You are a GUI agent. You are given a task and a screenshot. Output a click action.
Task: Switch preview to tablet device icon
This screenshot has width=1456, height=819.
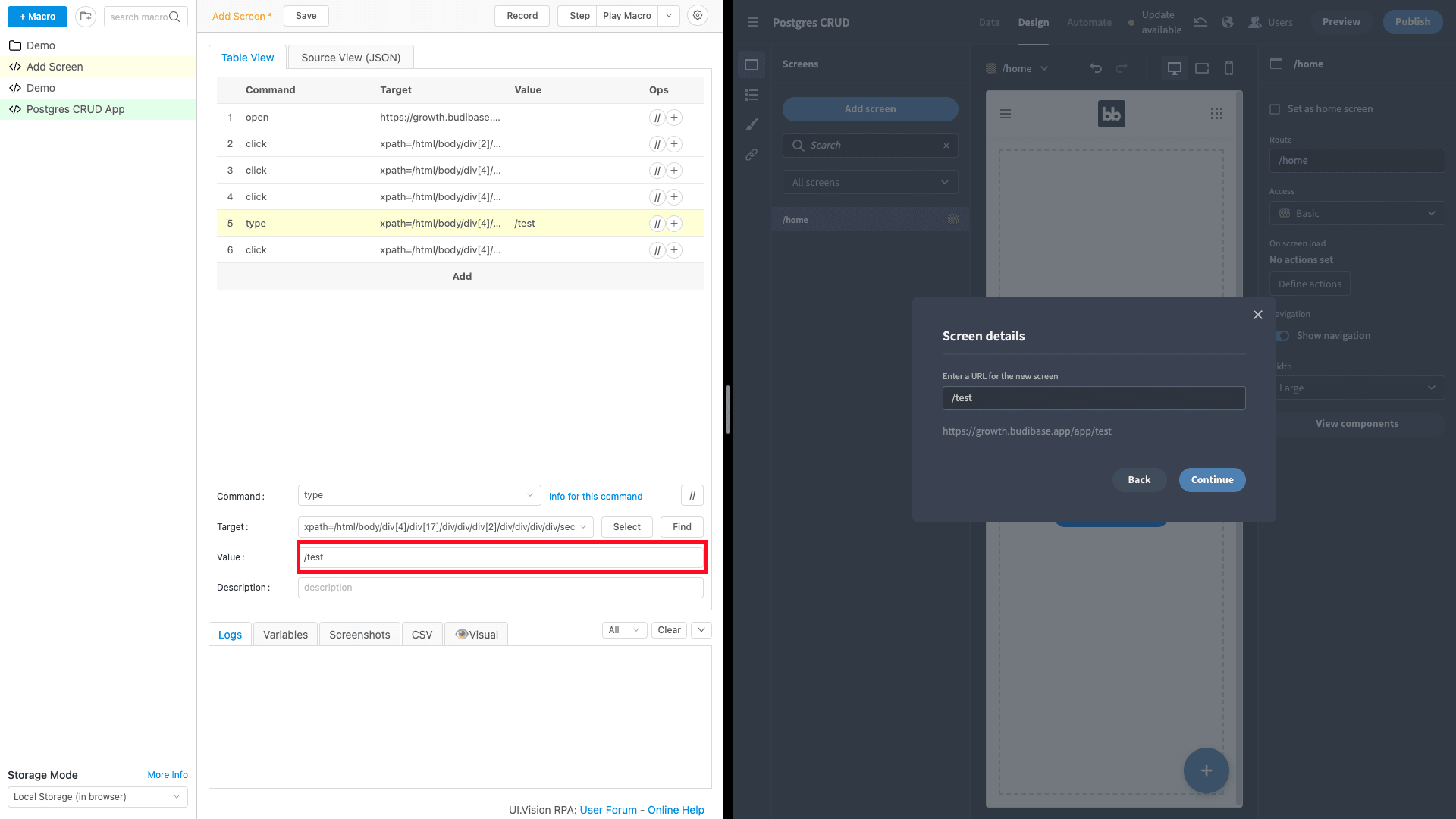click(x=1202, y=68)
